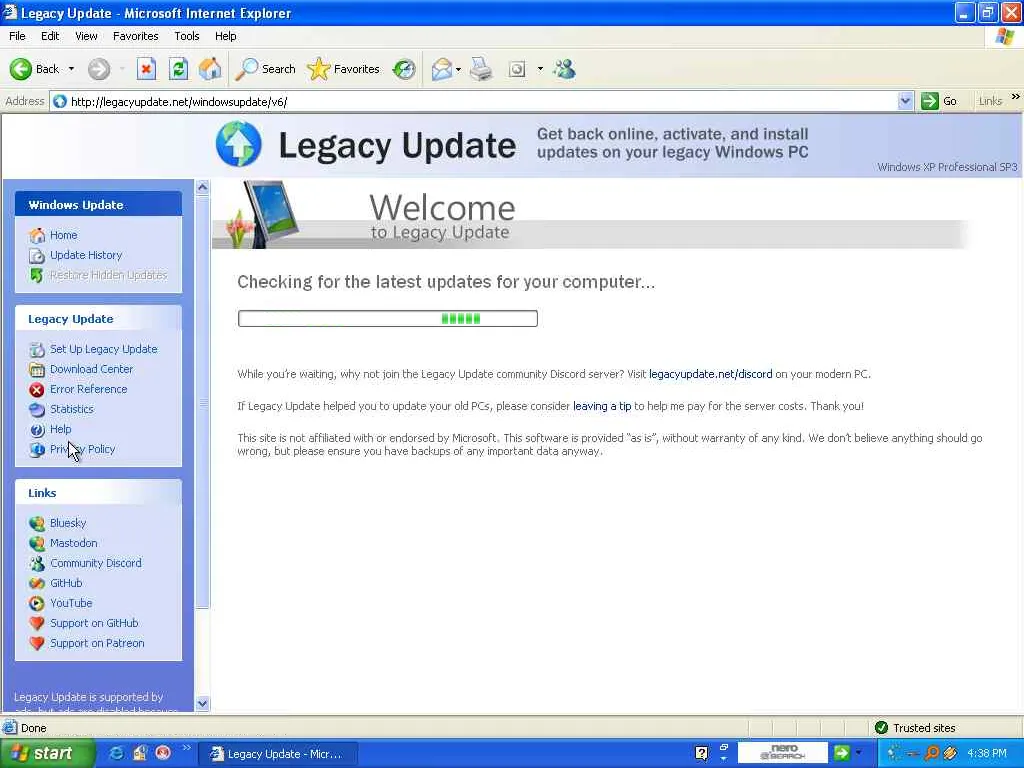
Task: Click the green Nero Search go arrow
Action: [x=842, y=753]
